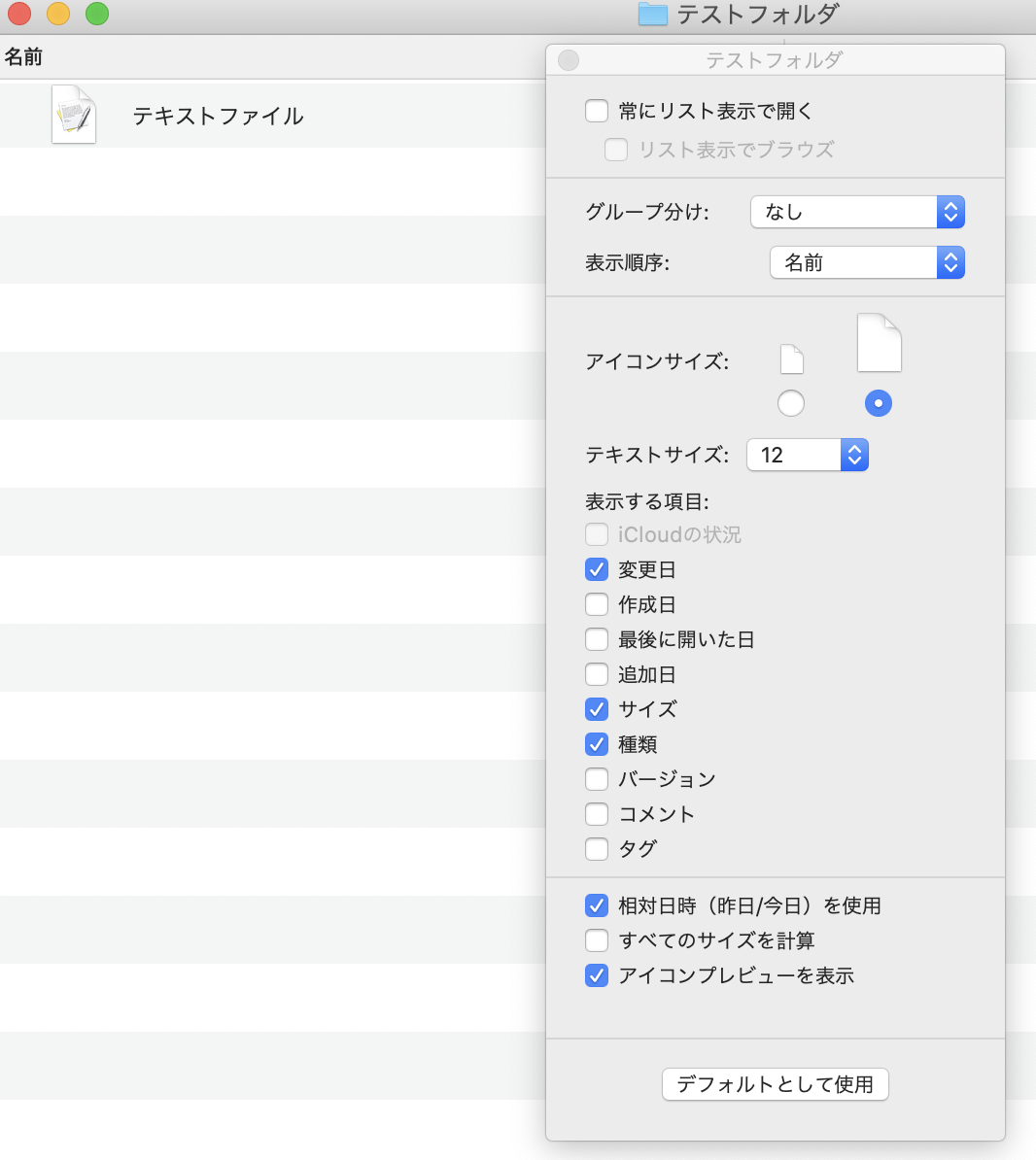1036x1160 pixels.
Task: Open the グループ分け dropdown menu
Action: [x=857, y=212]
